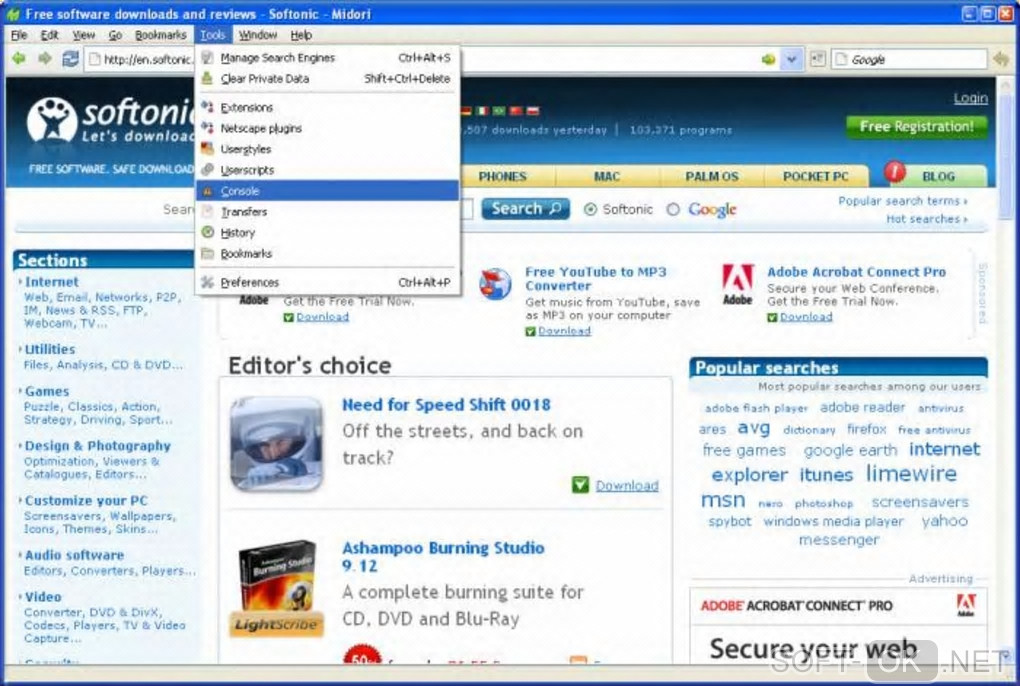This screenshot has width=1020, height=686.
Task: Click Download link under Free YouTube to MP3
Action: point(565,331)
